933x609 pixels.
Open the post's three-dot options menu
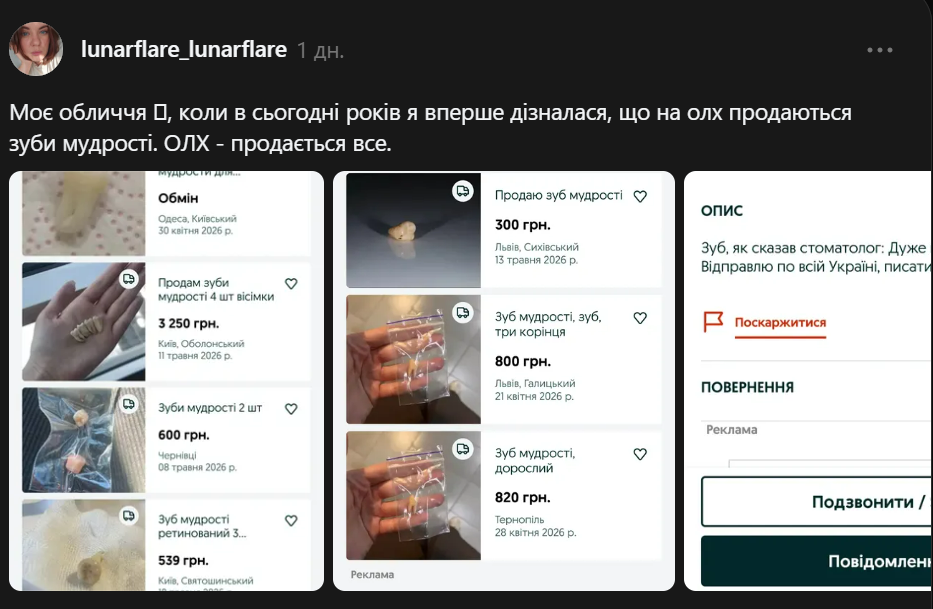[879, 50]
